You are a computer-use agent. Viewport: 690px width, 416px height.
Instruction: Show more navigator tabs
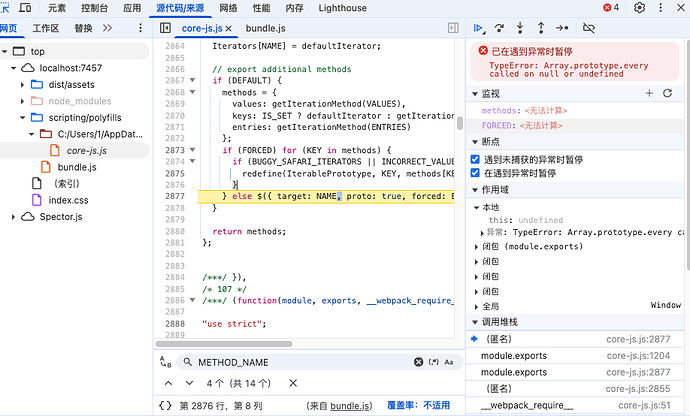107,28
